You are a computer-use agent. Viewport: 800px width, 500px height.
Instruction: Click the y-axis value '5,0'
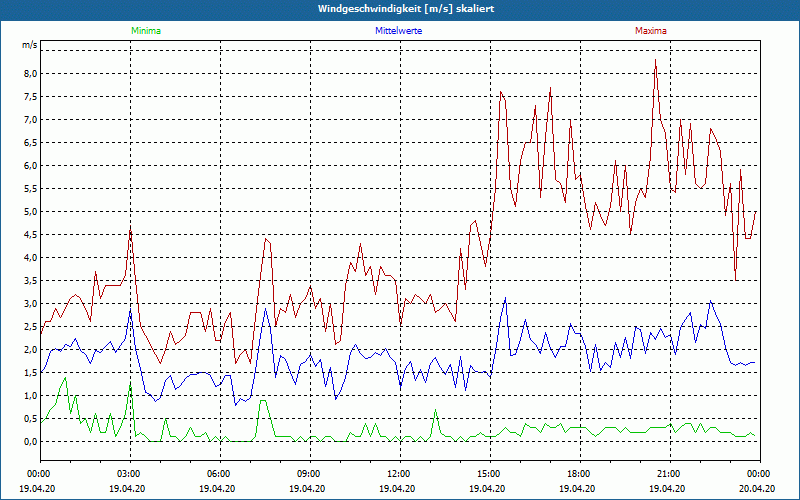[31, 212]
